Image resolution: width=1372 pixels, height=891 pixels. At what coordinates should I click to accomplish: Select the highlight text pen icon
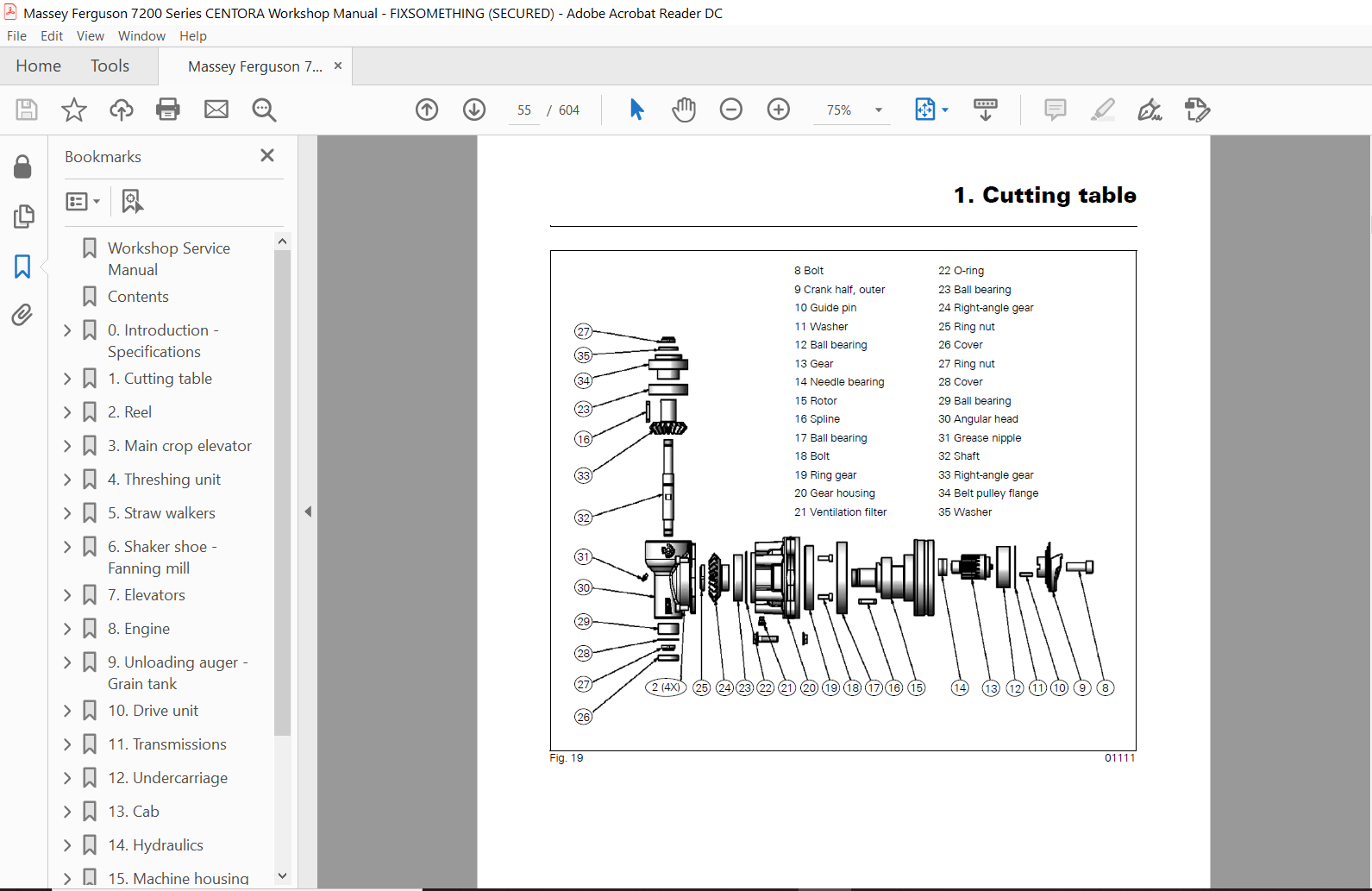[x=1103, y=110]
